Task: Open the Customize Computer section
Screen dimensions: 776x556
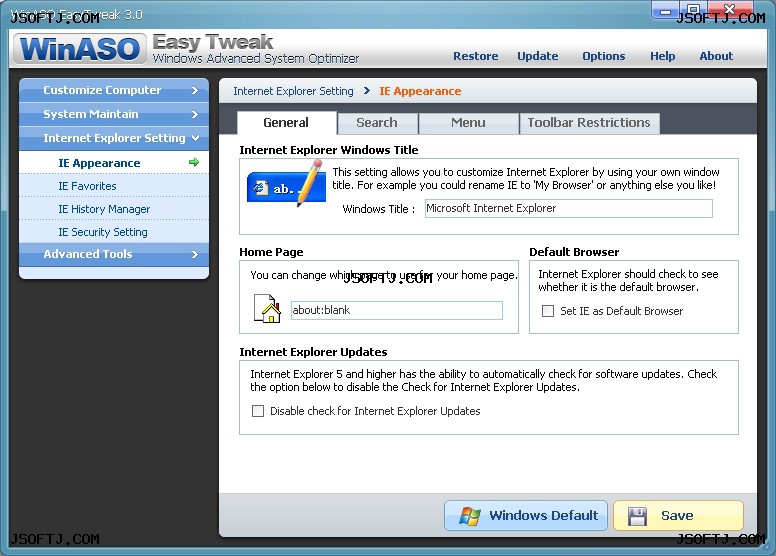Action: 114,90
